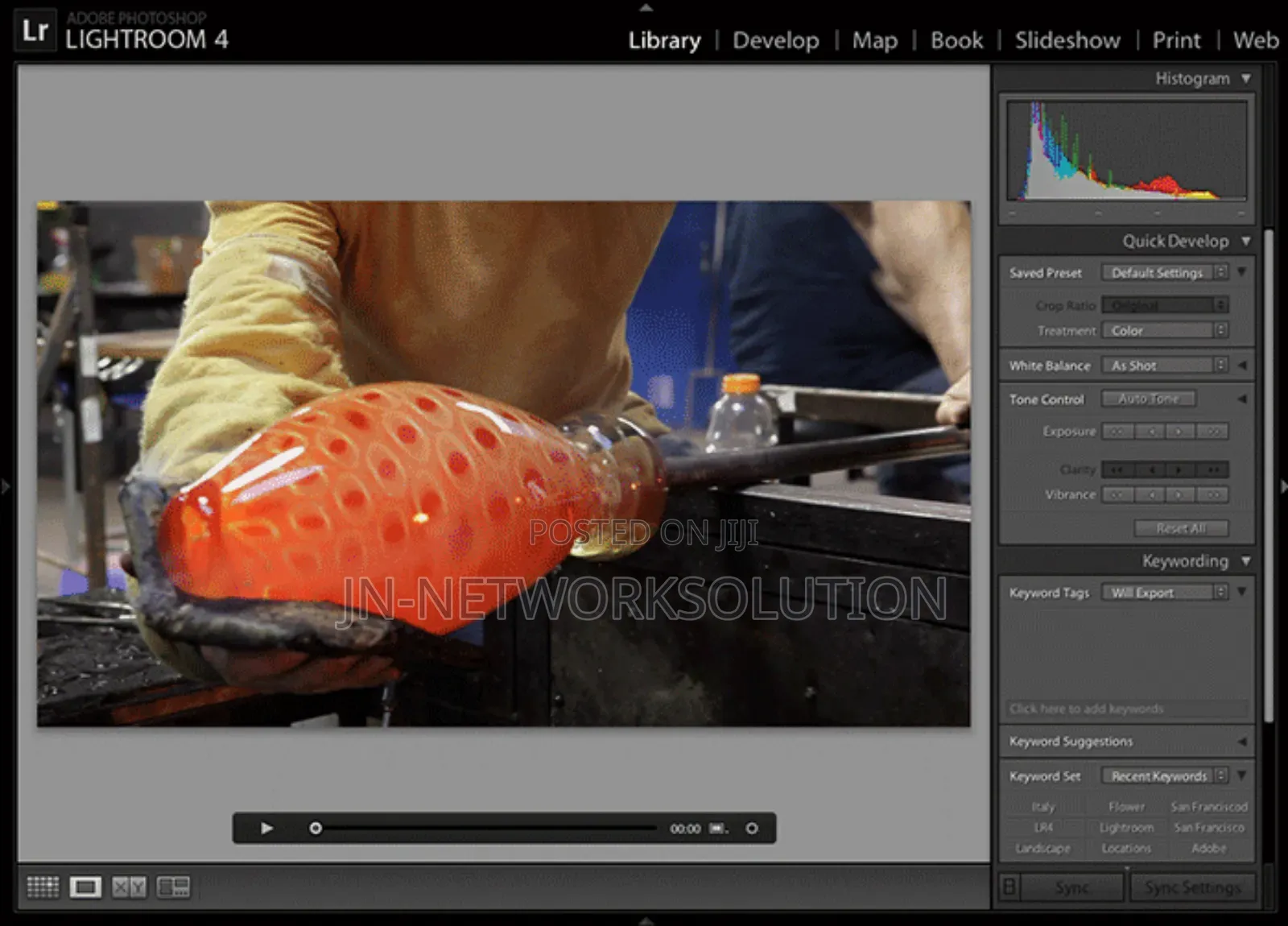Open the Book module
1288x926 pixels.
coord(956,40)
